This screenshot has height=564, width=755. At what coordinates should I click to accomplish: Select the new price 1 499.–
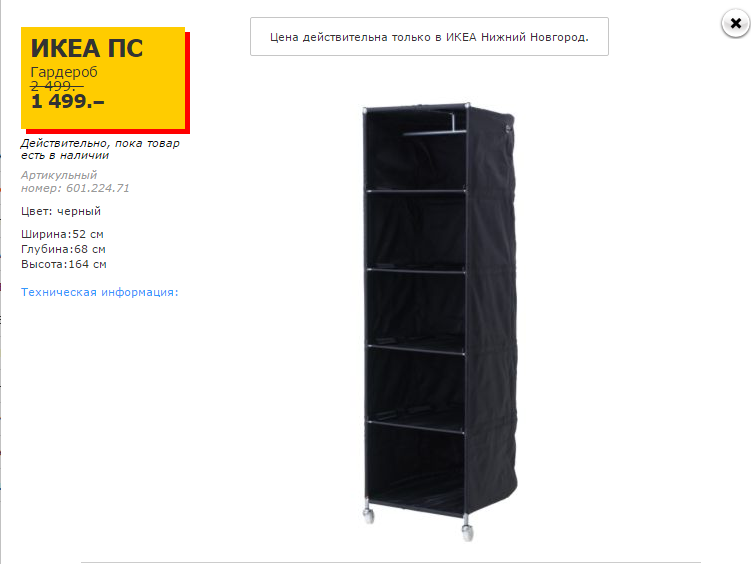pos(67,101)
